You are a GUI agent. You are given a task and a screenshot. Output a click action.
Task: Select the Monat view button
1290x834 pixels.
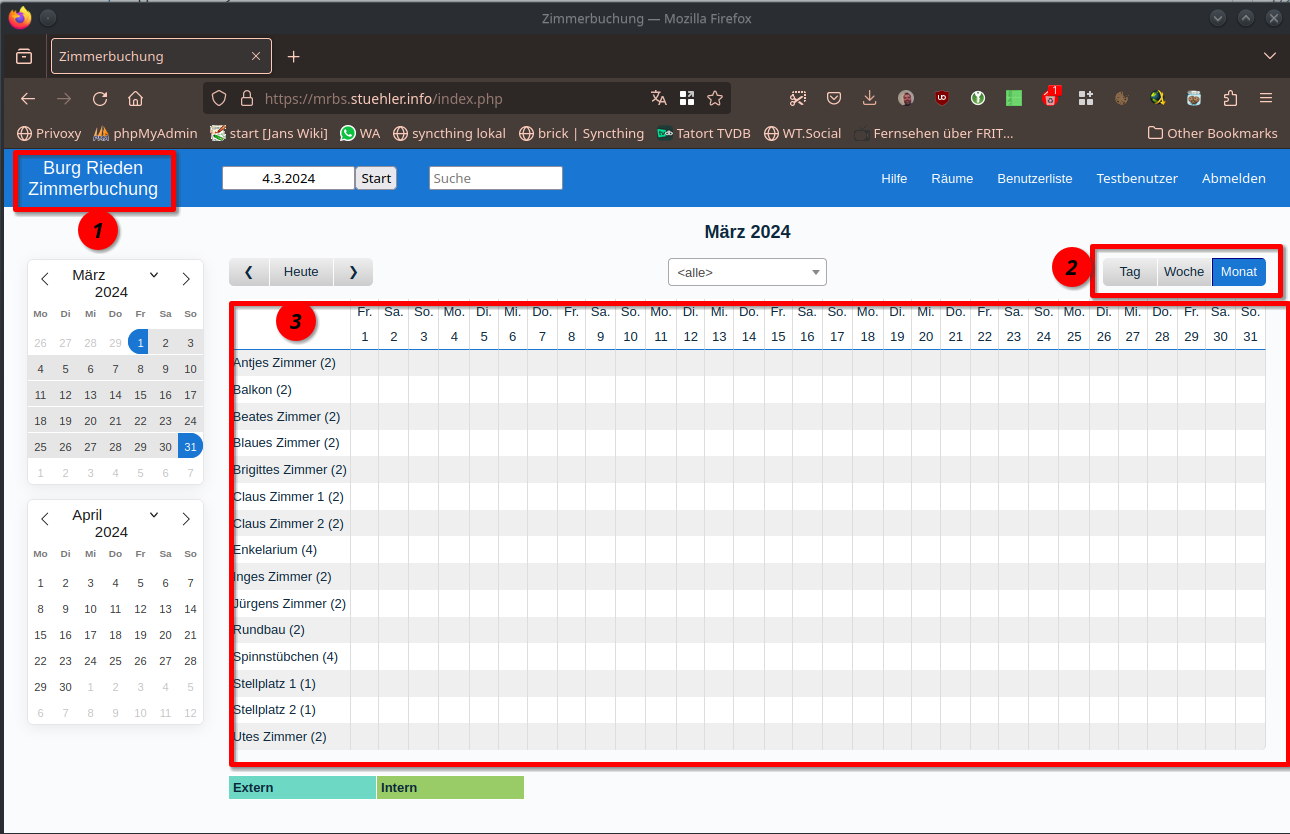point(1239,272)
